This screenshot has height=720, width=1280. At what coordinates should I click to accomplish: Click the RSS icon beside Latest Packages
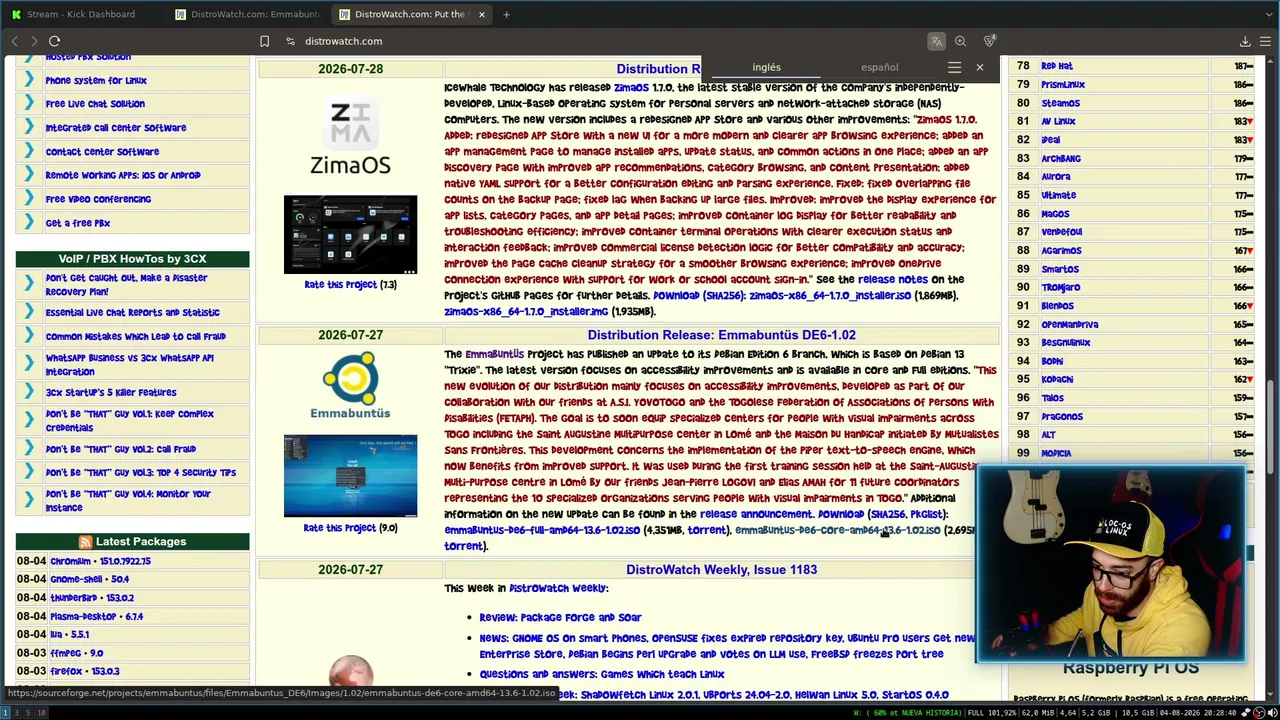pyautogui.click(x=85, y=541)
